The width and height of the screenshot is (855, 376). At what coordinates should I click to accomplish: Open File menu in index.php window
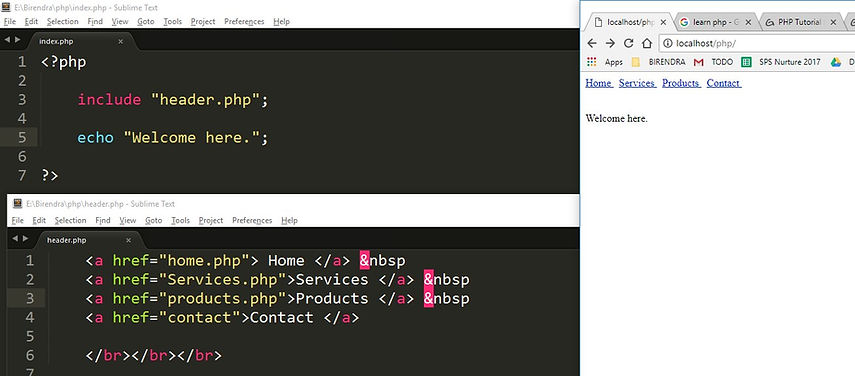[10, 22]
